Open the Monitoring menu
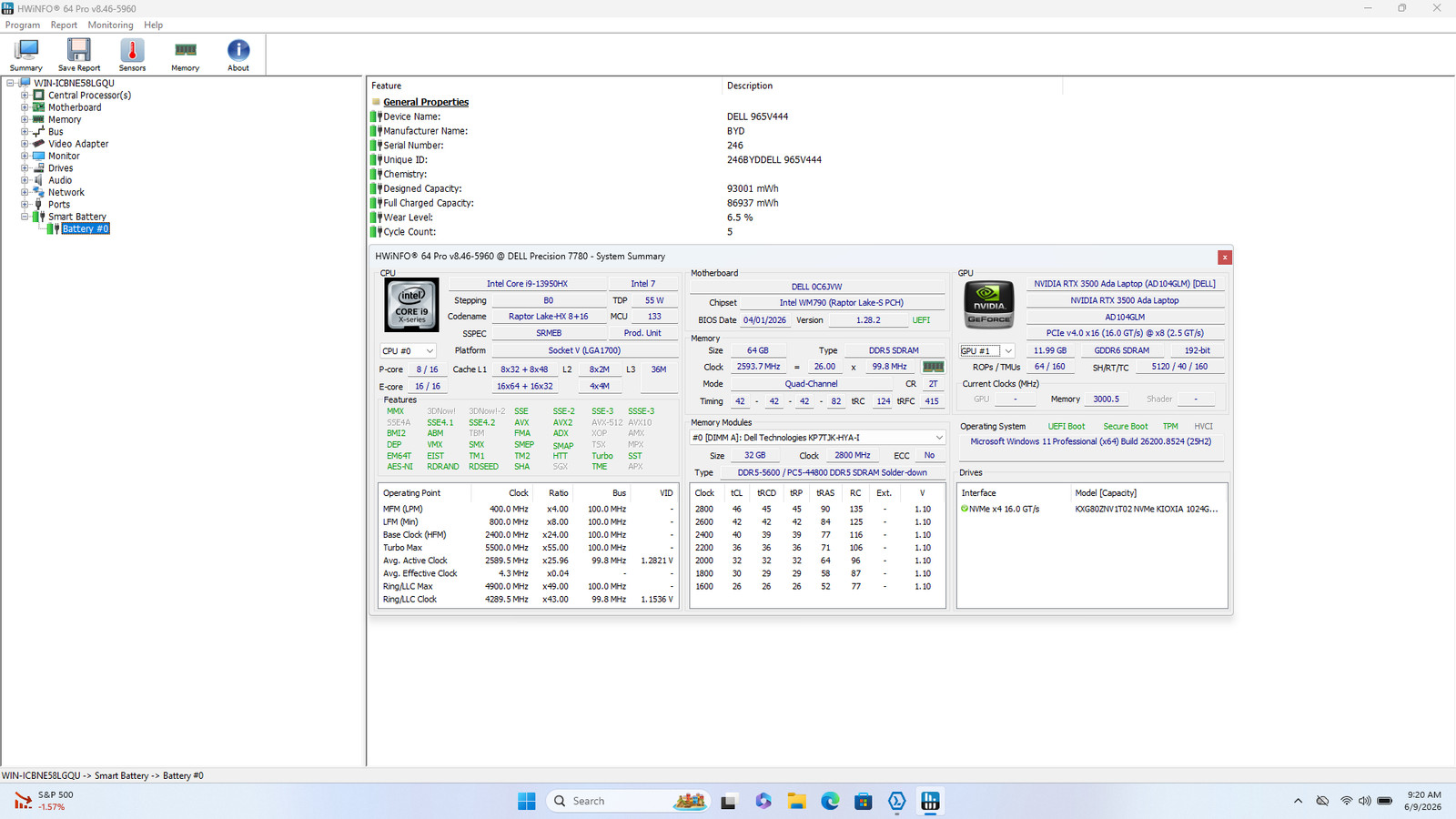The height and width of the screenshot is (819, 1456). (x=110, y=25)
